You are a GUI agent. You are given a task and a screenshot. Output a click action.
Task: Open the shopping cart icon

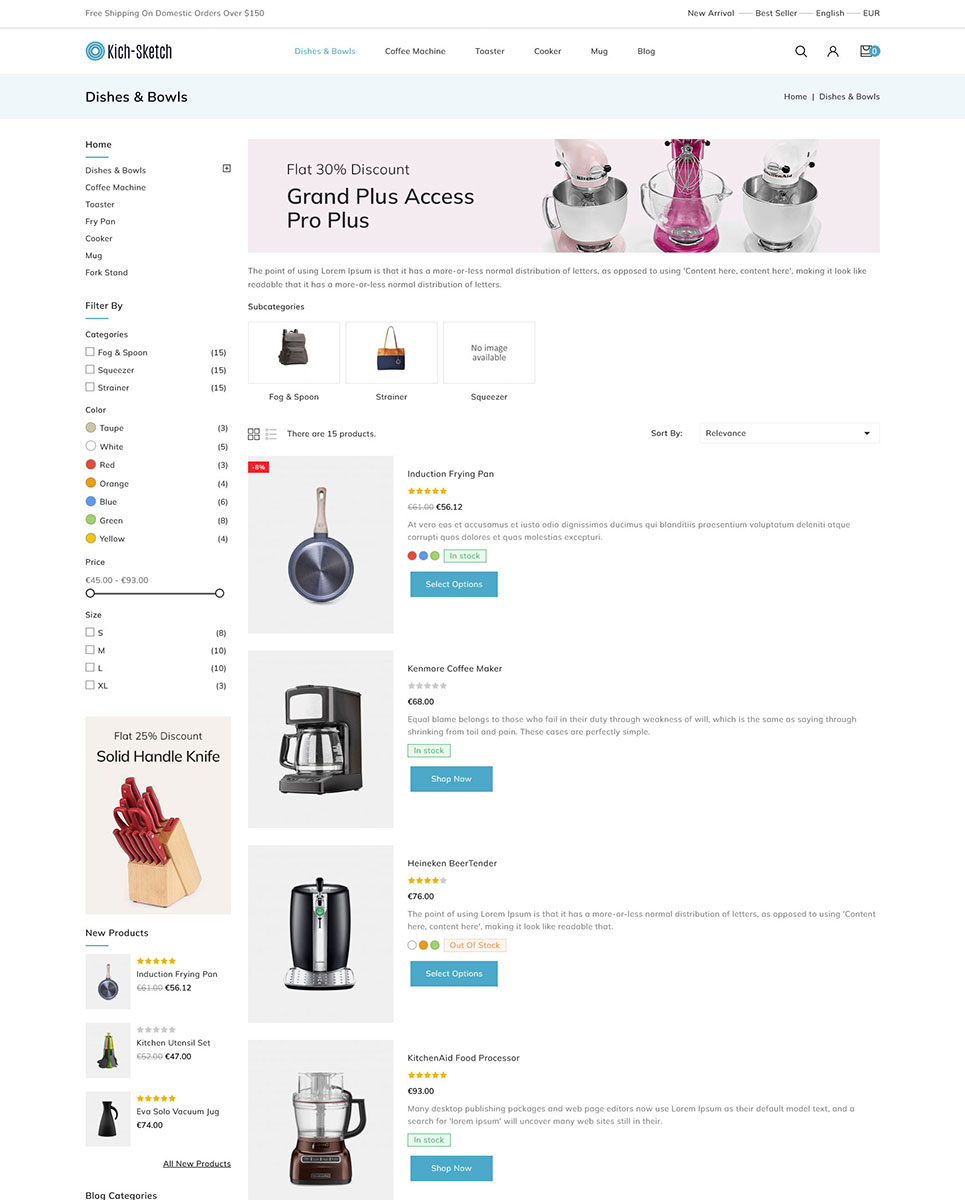869,51
